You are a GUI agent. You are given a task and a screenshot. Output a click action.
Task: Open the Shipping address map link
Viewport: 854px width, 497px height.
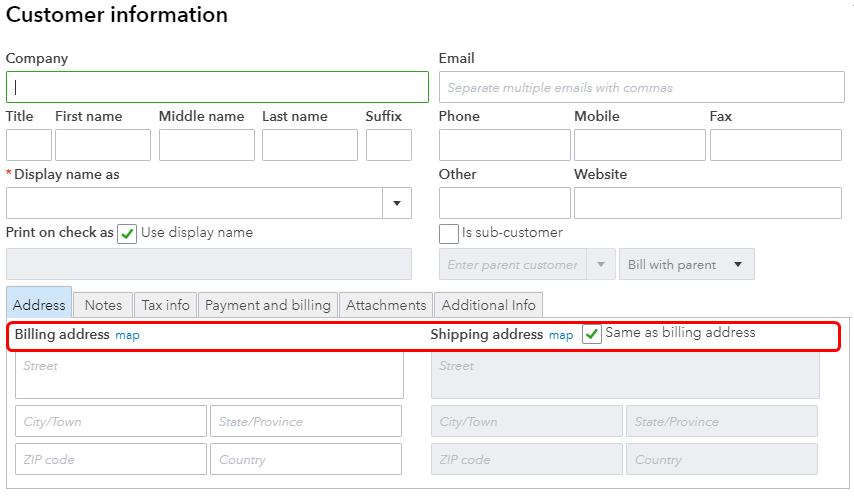(561, 335)
